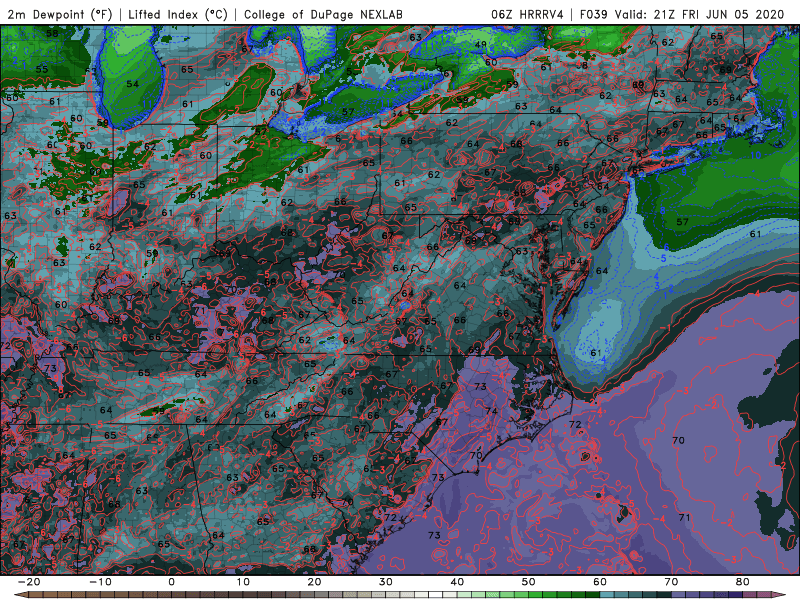Click the "57" dewpoint value over the Atlantic

point(683,222)
